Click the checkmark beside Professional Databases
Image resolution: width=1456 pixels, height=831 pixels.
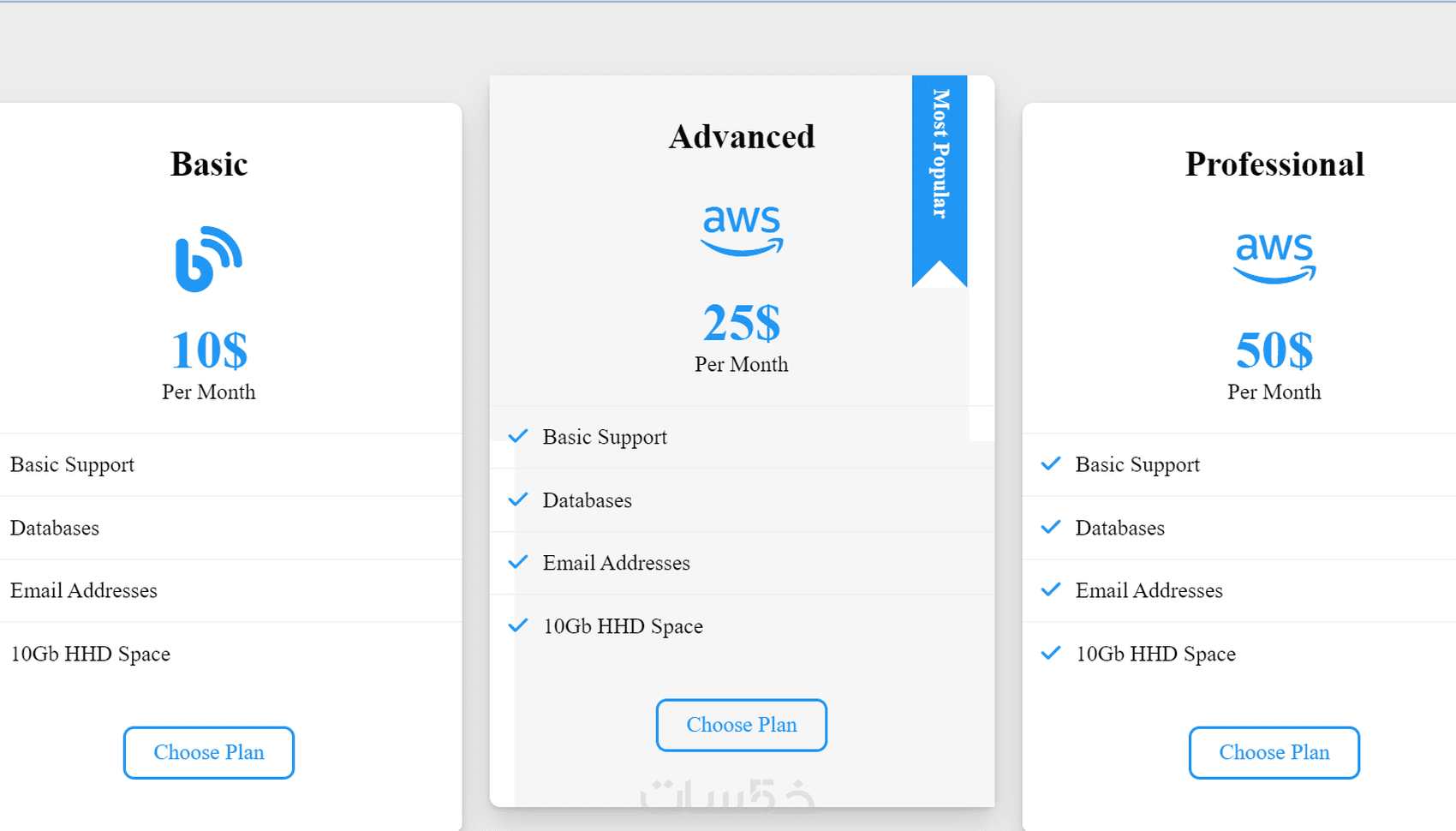click(1051, 527)
